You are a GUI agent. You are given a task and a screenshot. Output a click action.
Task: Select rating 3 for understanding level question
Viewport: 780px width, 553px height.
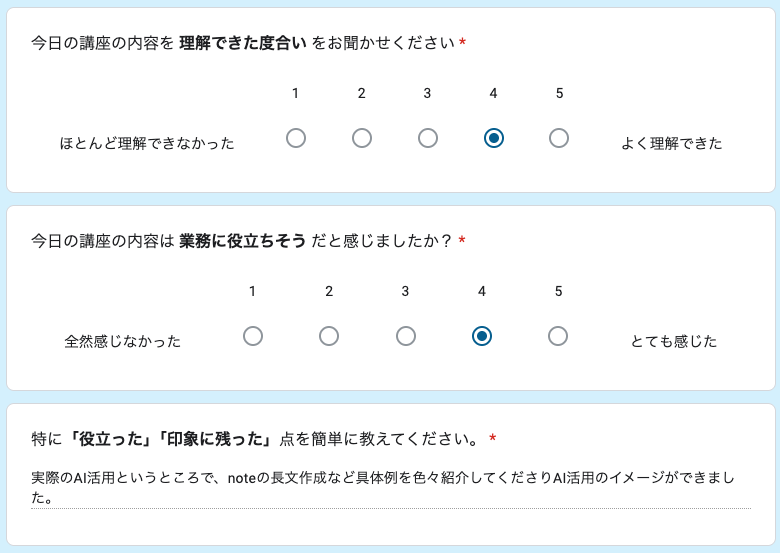tap(428, 138)
